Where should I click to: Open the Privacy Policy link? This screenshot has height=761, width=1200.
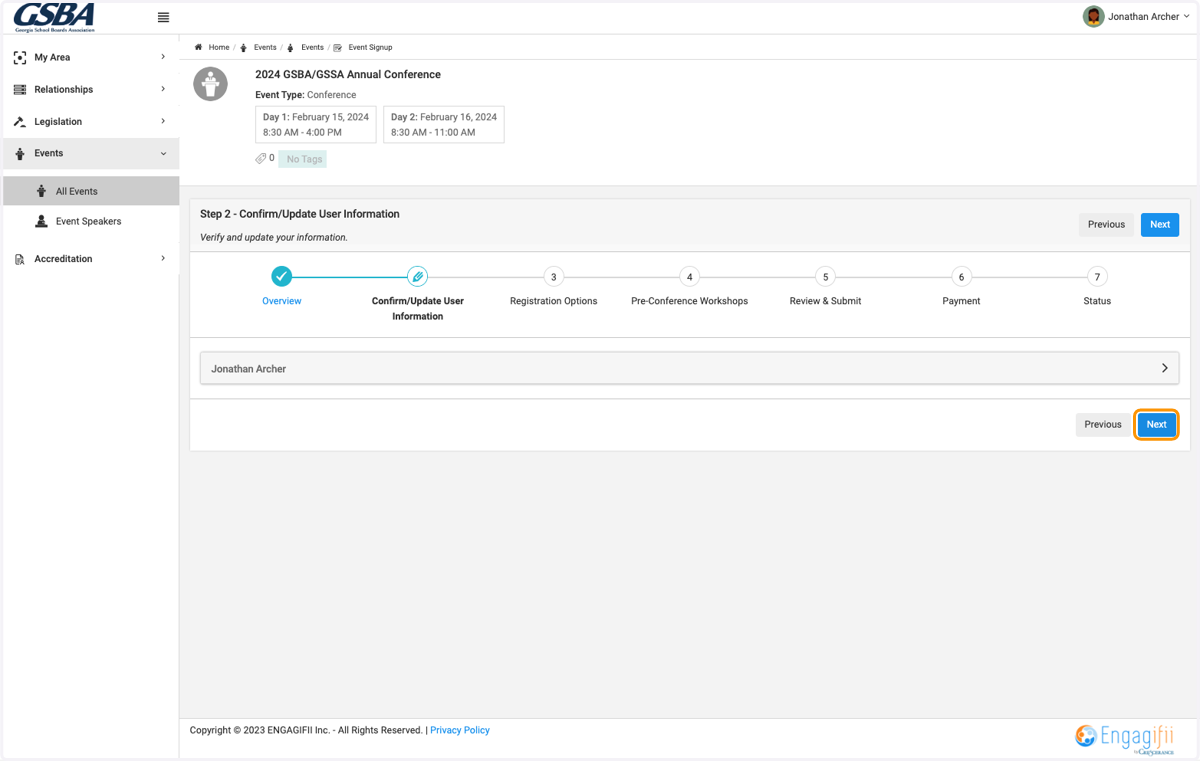[460, 731]
